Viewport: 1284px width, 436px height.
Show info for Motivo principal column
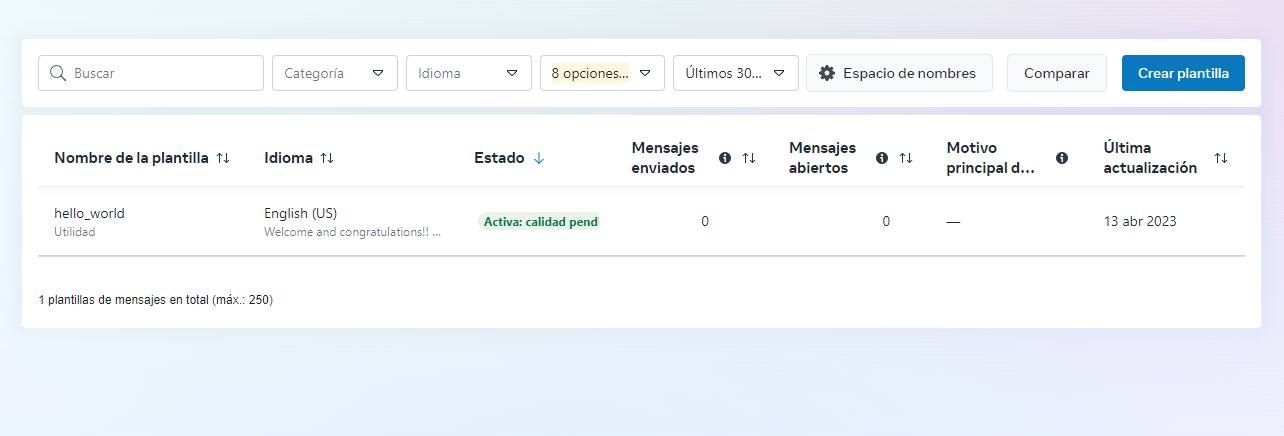[x=1062, y=158]
